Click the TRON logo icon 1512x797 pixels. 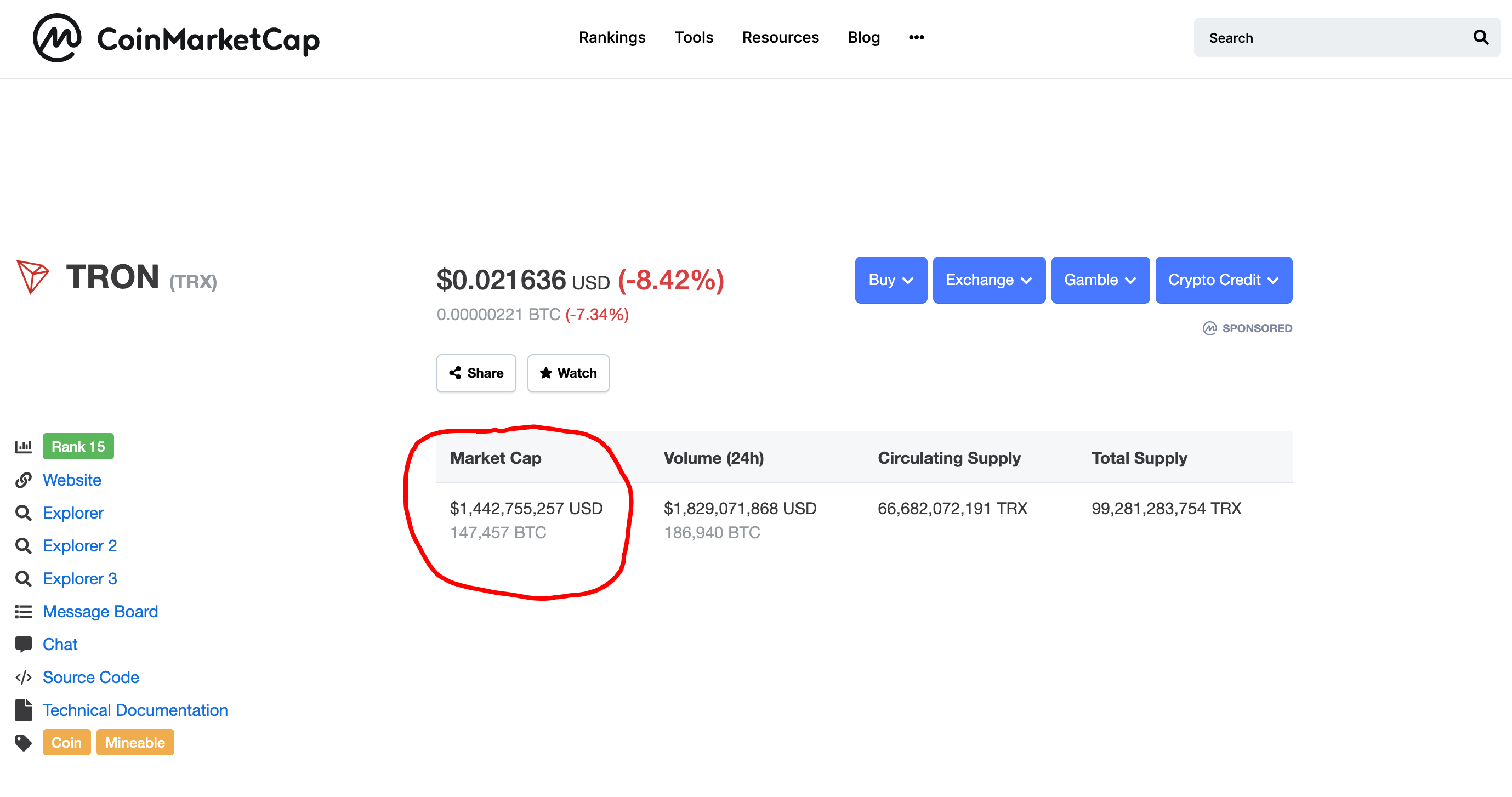(32, 276)
